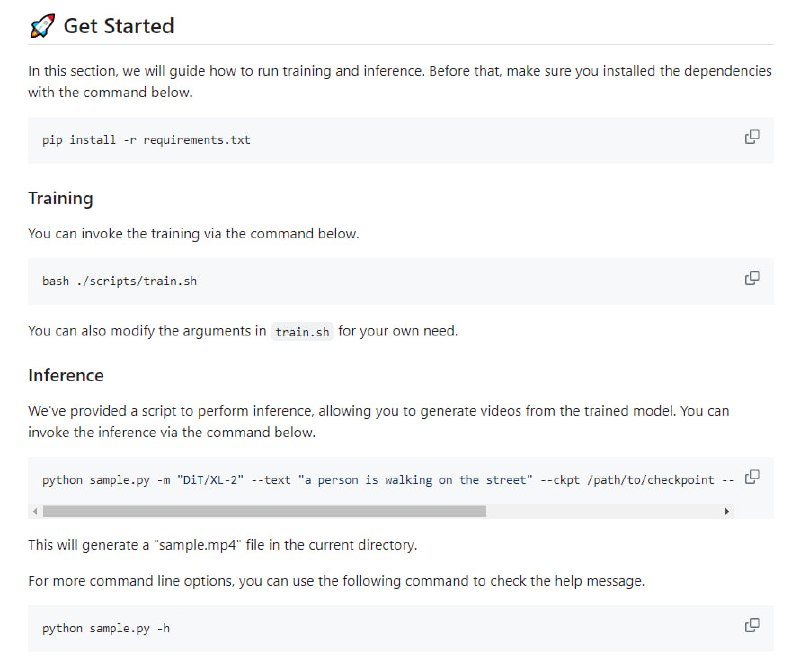Viewport: 800px width, 671px height.
Task: Click the bash ./scripts/train.sh code text
Action: click(x=119, y=281)
